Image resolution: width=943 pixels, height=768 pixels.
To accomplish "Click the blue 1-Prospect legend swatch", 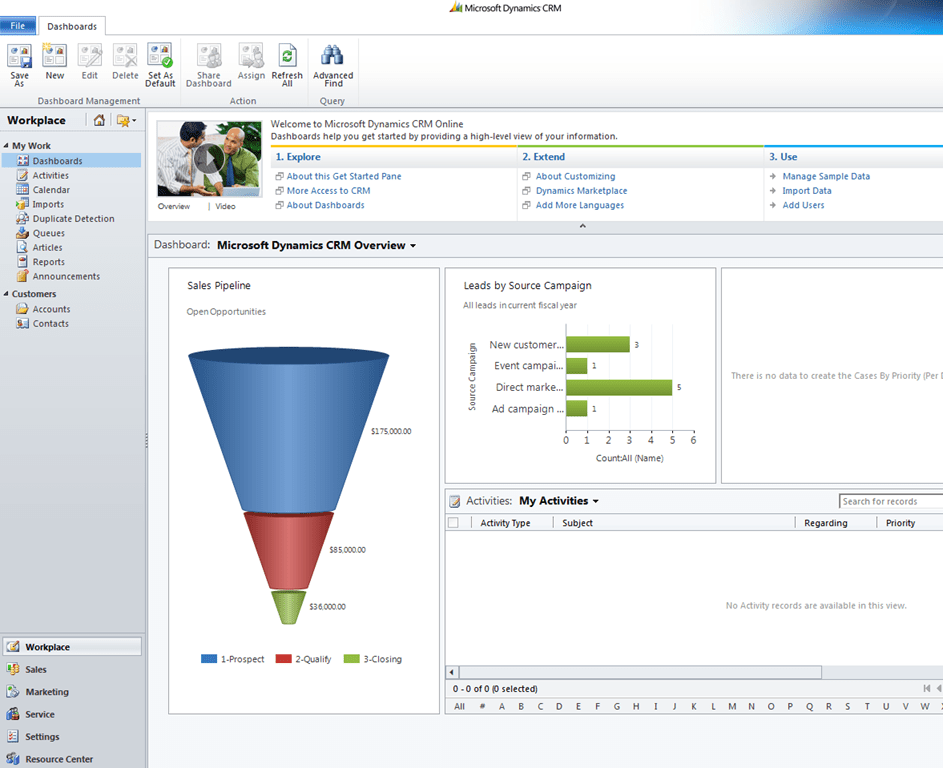I will pyautogui.click(x=209, y=659).
